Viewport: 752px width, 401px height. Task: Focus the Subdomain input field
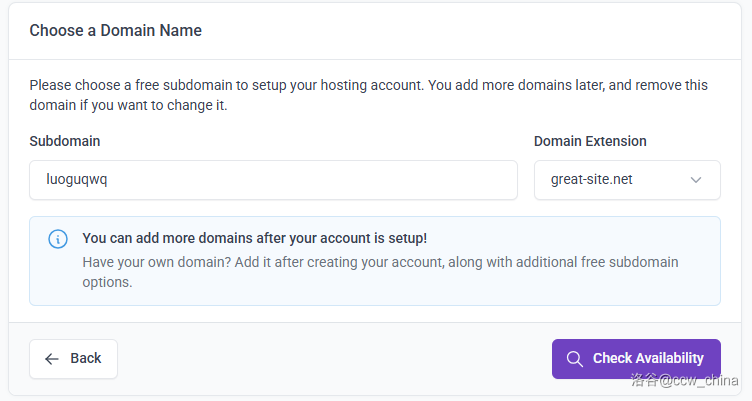(273, 180)
